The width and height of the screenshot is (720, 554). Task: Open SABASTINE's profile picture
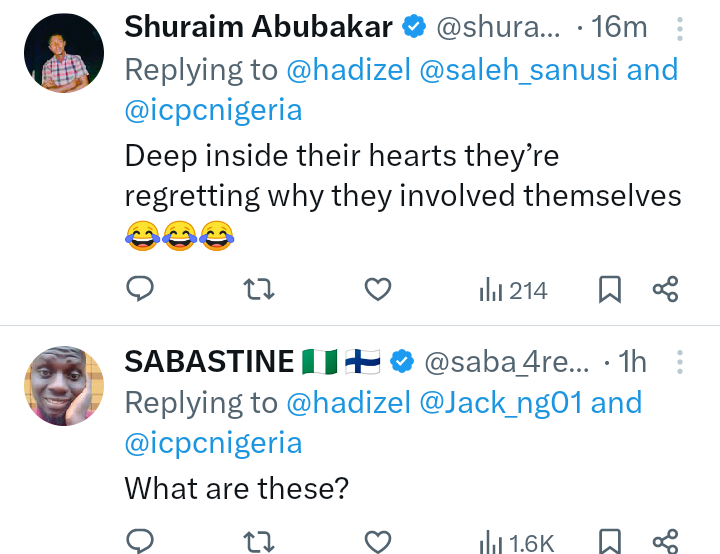pos(64,387)
